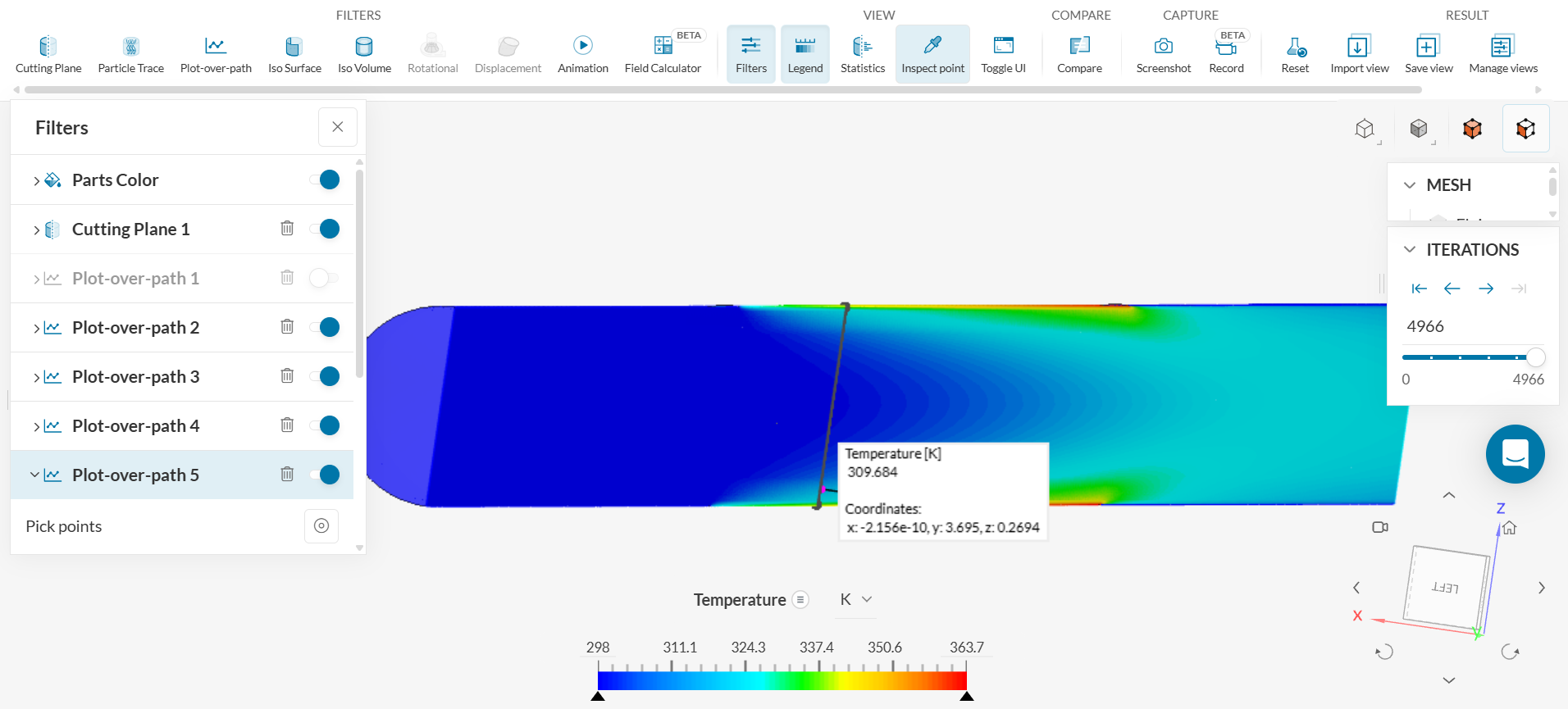This screenshot has width=1568, height=709.
Task: Open the chat support bubble
Action: point(1515,454)
